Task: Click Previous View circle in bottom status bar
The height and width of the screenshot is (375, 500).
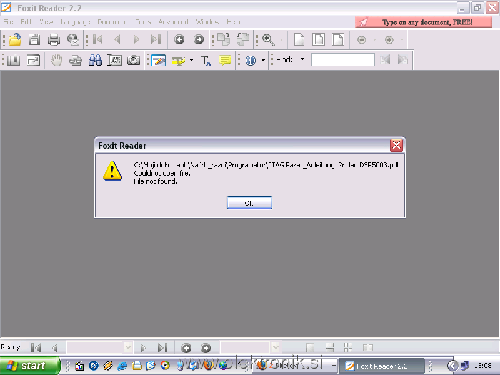Action: 186,348
